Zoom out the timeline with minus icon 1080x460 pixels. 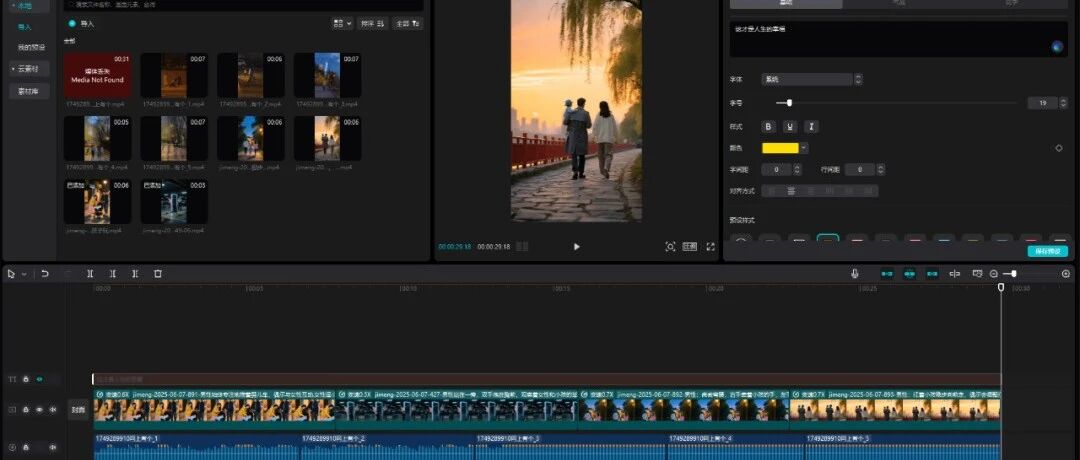click(x=994, y=274)
